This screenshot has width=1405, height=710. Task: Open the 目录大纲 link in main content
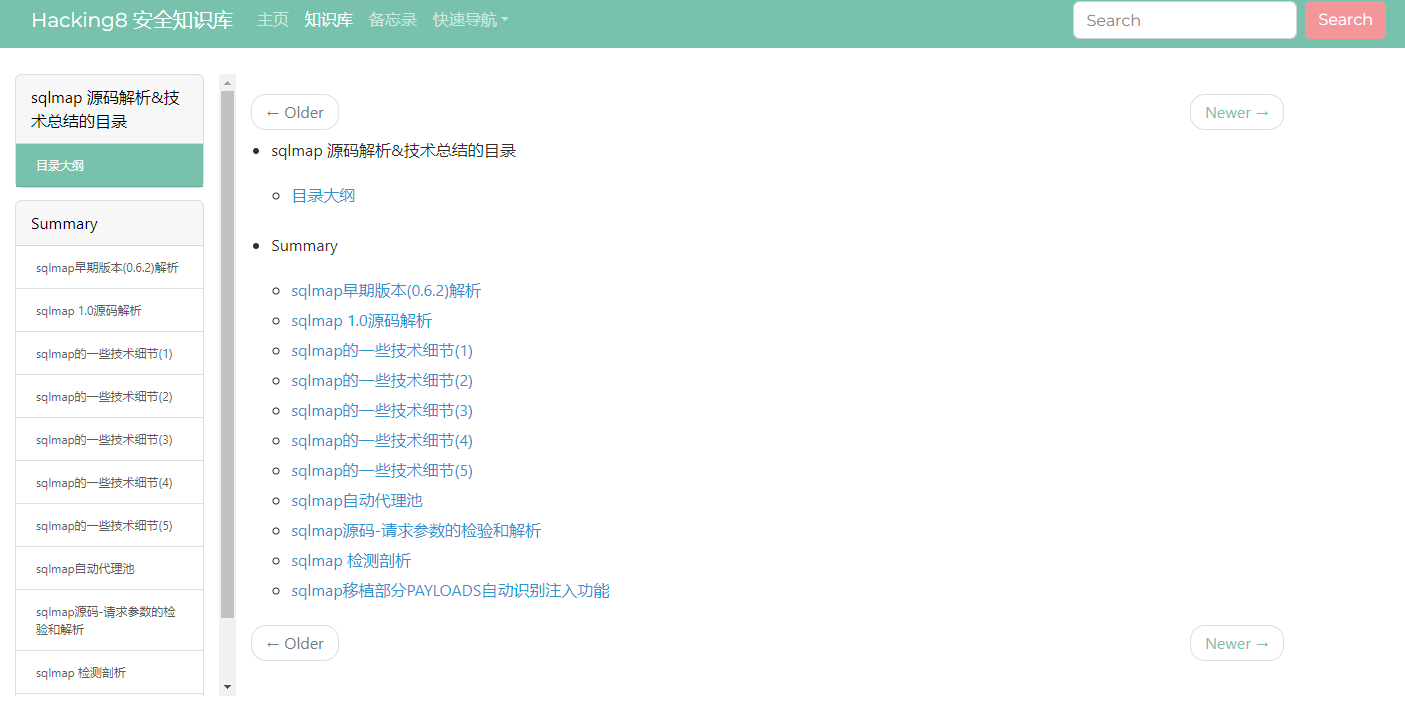pyautogui.click(x=323, y=195)
